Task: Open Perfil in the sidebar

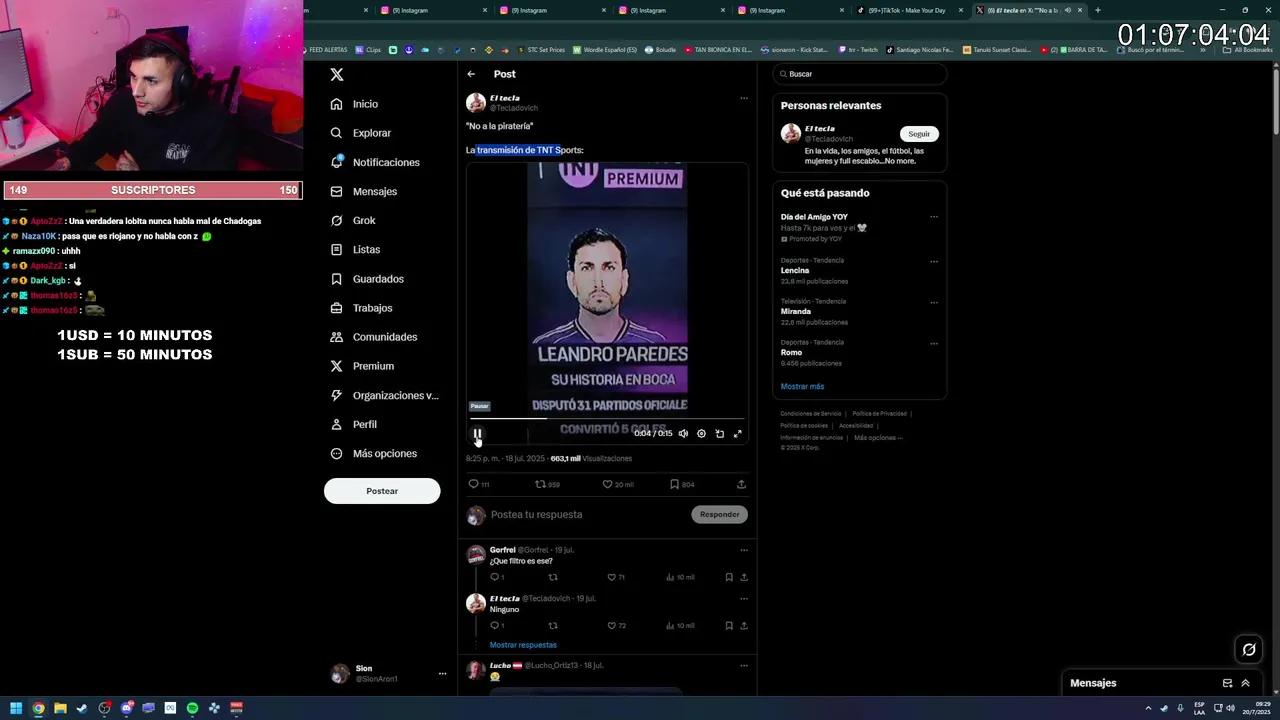Action: [353, 424]
